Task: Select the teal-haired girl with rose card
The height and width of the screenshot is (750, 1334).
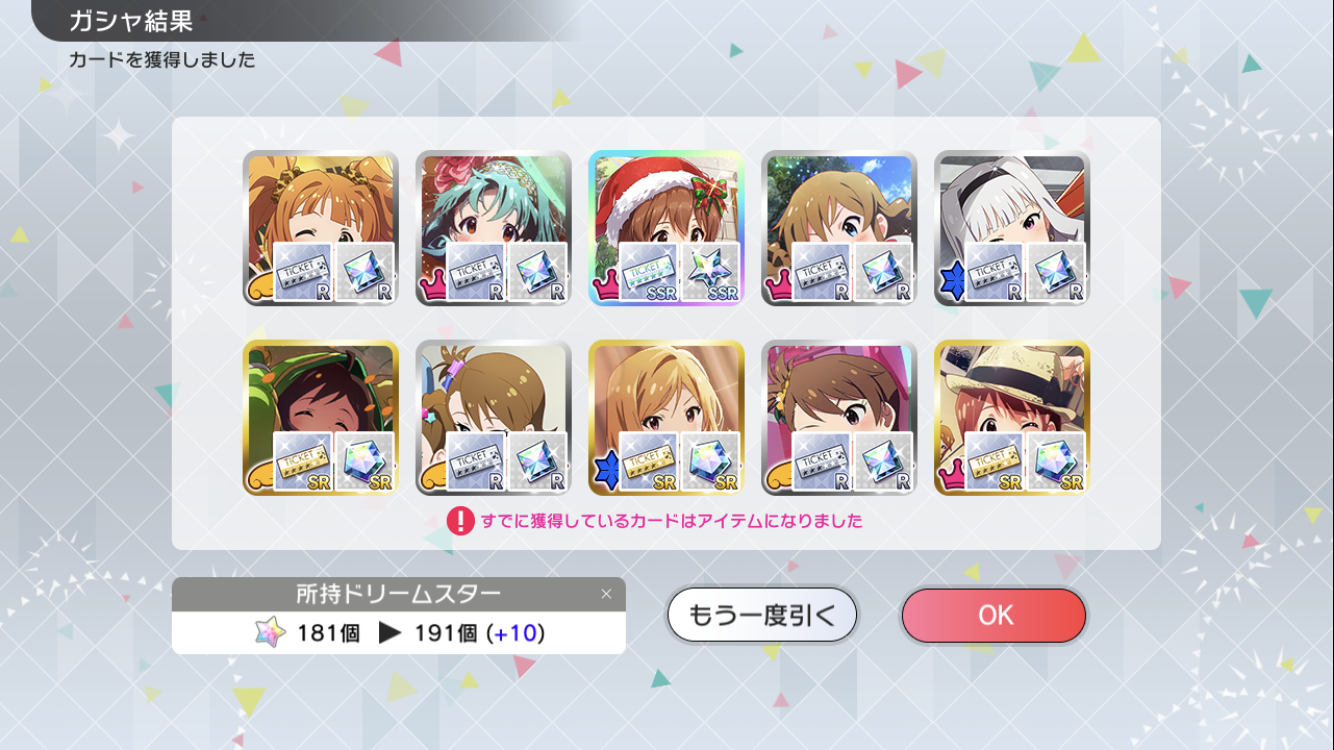Action: tap(493, 228)
